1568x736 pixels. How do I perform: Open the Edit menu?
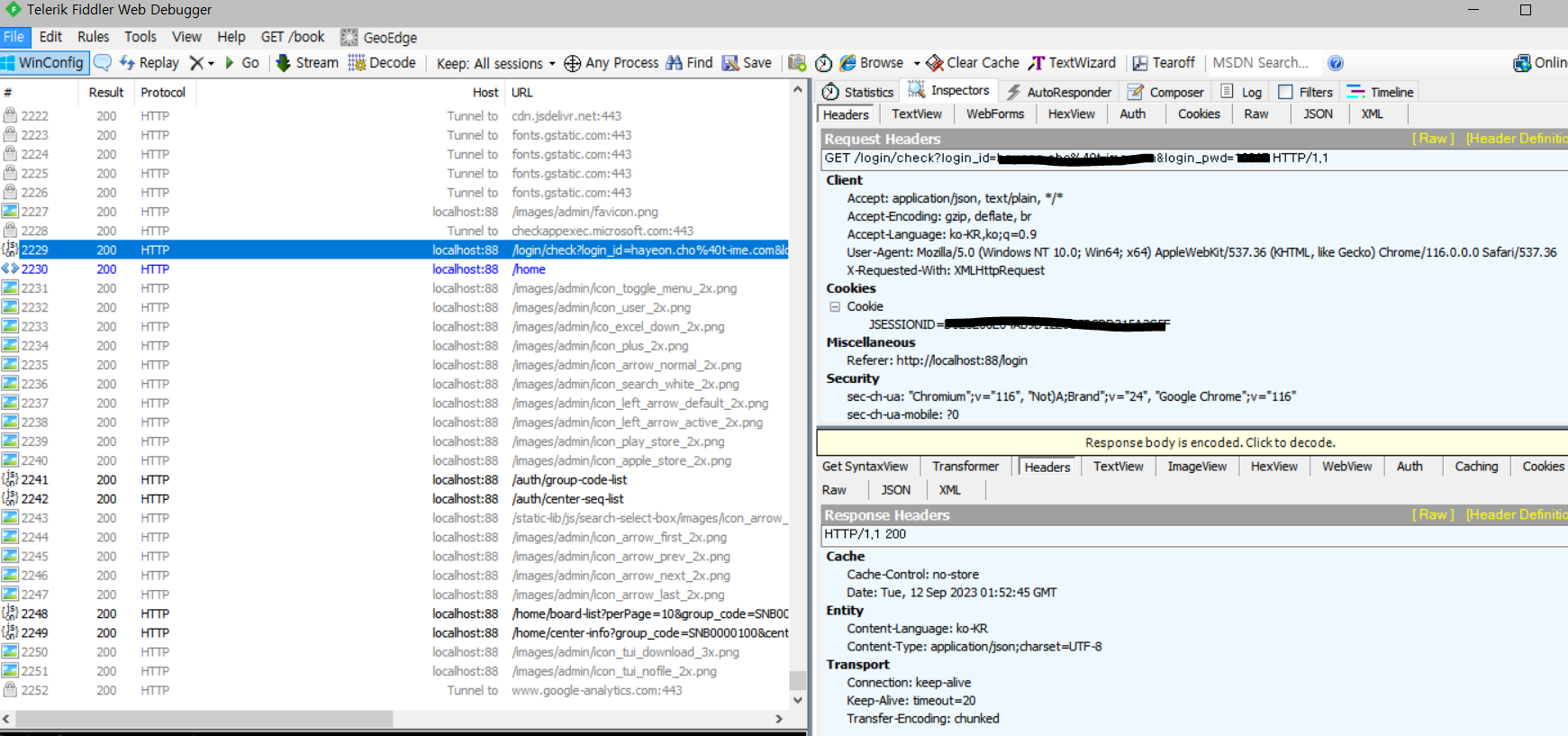click(51, 37)
